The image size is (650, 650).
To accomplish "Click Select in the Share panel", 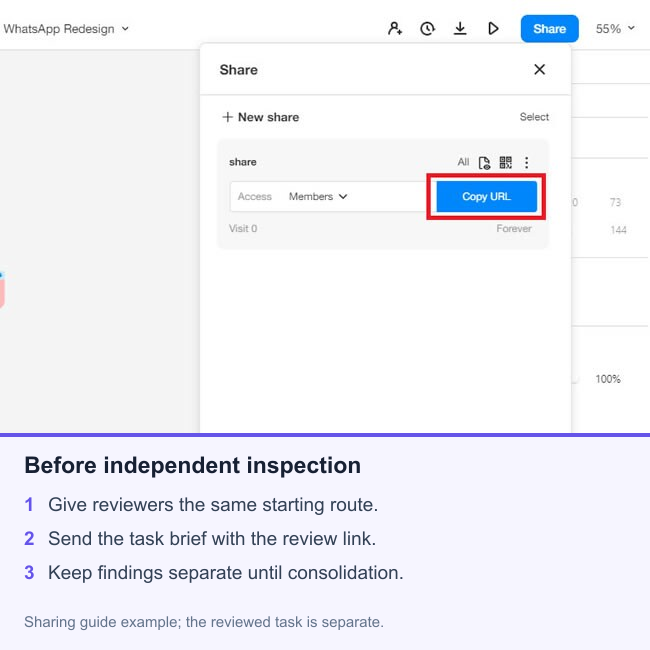I will pyautogui.click(x=534, y=117).
